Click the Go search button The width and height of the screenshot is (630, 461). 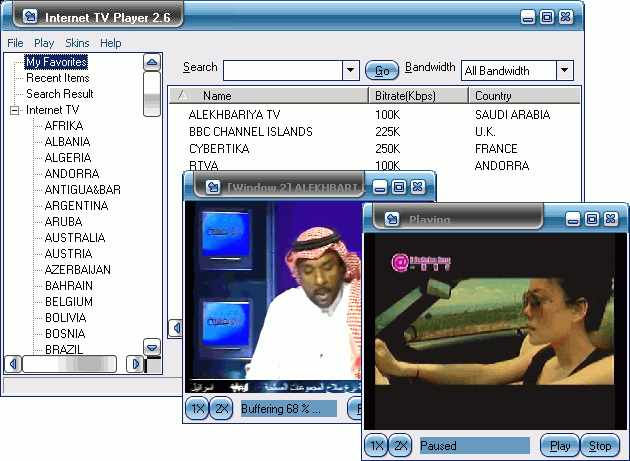pyautogui.click(x=382, y=71)
